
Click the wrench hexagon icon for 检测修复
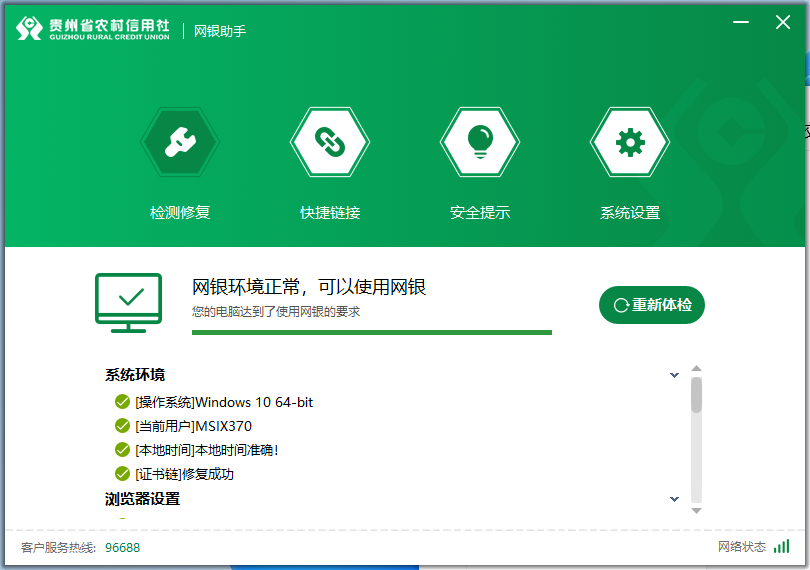pyautogui.click(x=180, y=142)
